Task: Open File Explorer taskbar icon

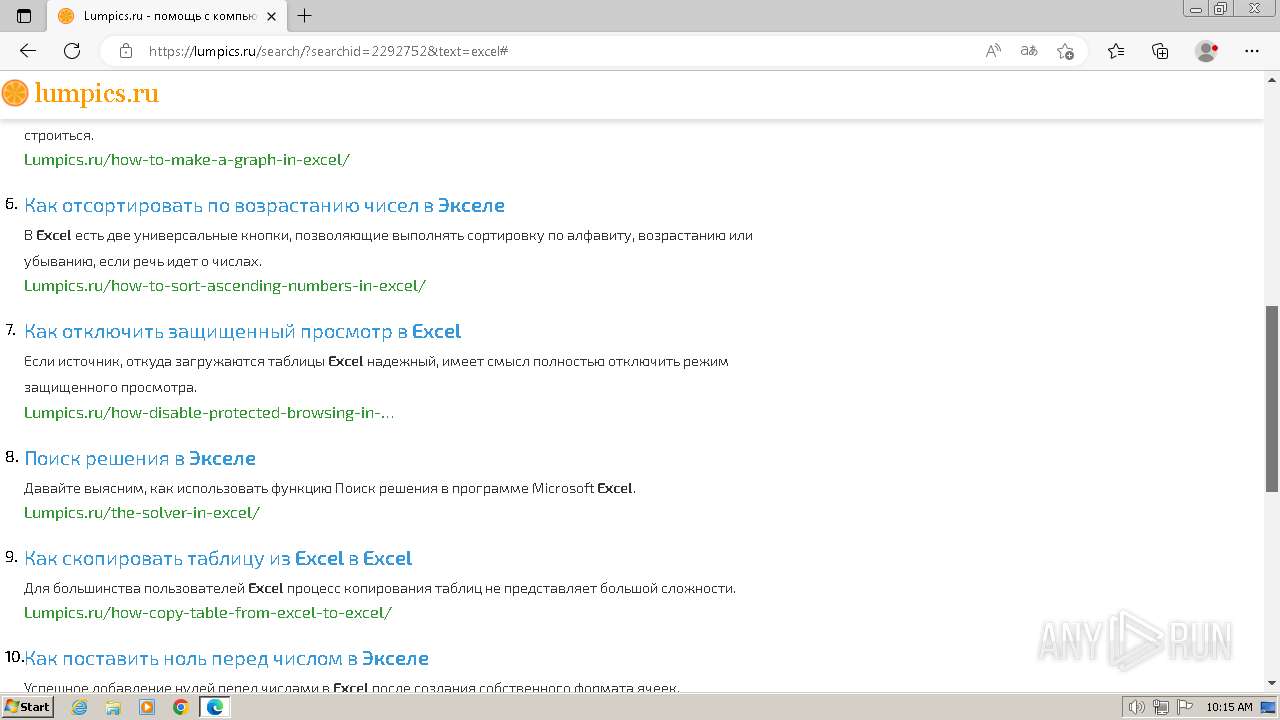Action: (113, 707)
